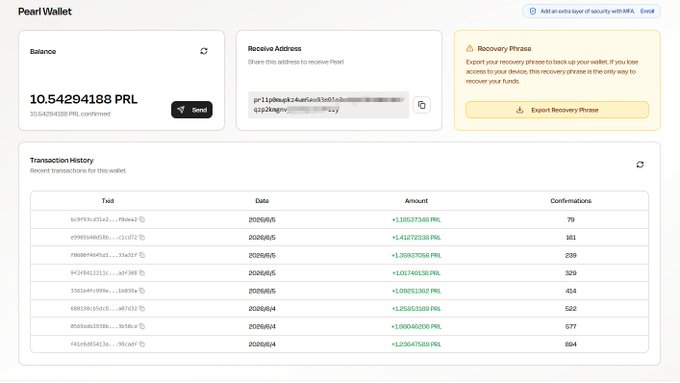Refresh the wallet balance

tap(204, 51)
